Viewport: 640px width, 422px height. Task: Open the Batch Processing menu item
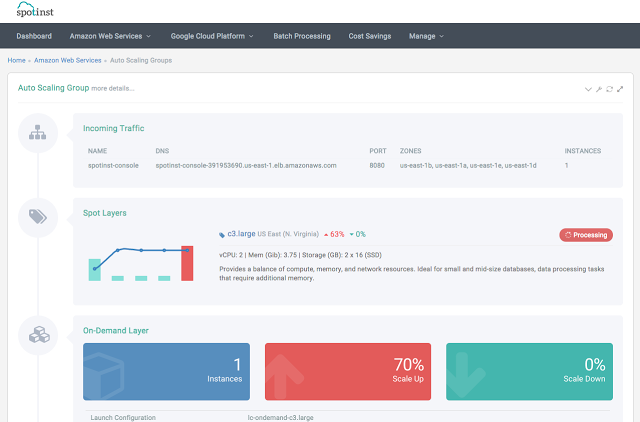pos(301,36)
